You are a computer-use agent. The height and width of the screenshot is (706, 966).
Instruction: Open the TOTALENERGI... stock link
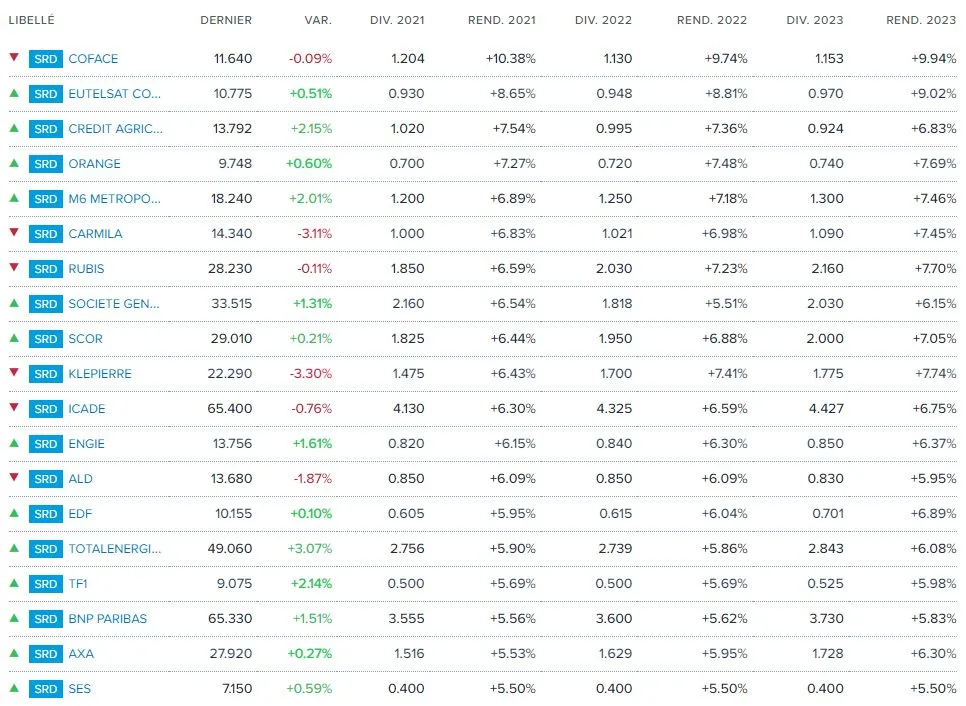(114, 549)
